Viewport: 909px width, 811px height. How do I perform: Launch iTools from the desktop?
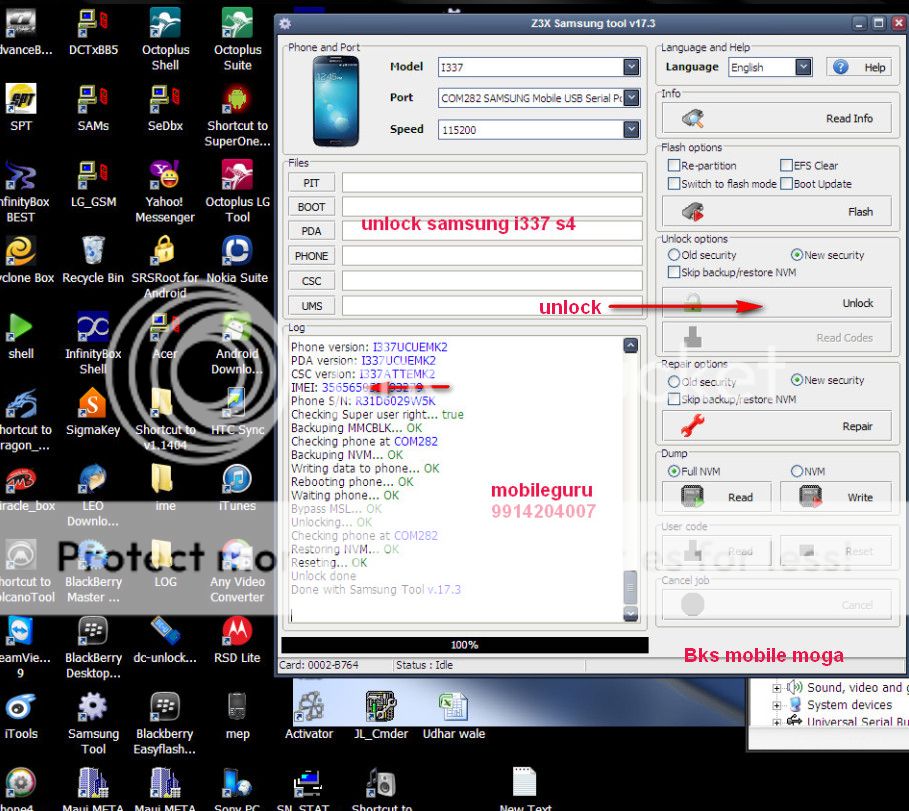[x=21, y=715]
